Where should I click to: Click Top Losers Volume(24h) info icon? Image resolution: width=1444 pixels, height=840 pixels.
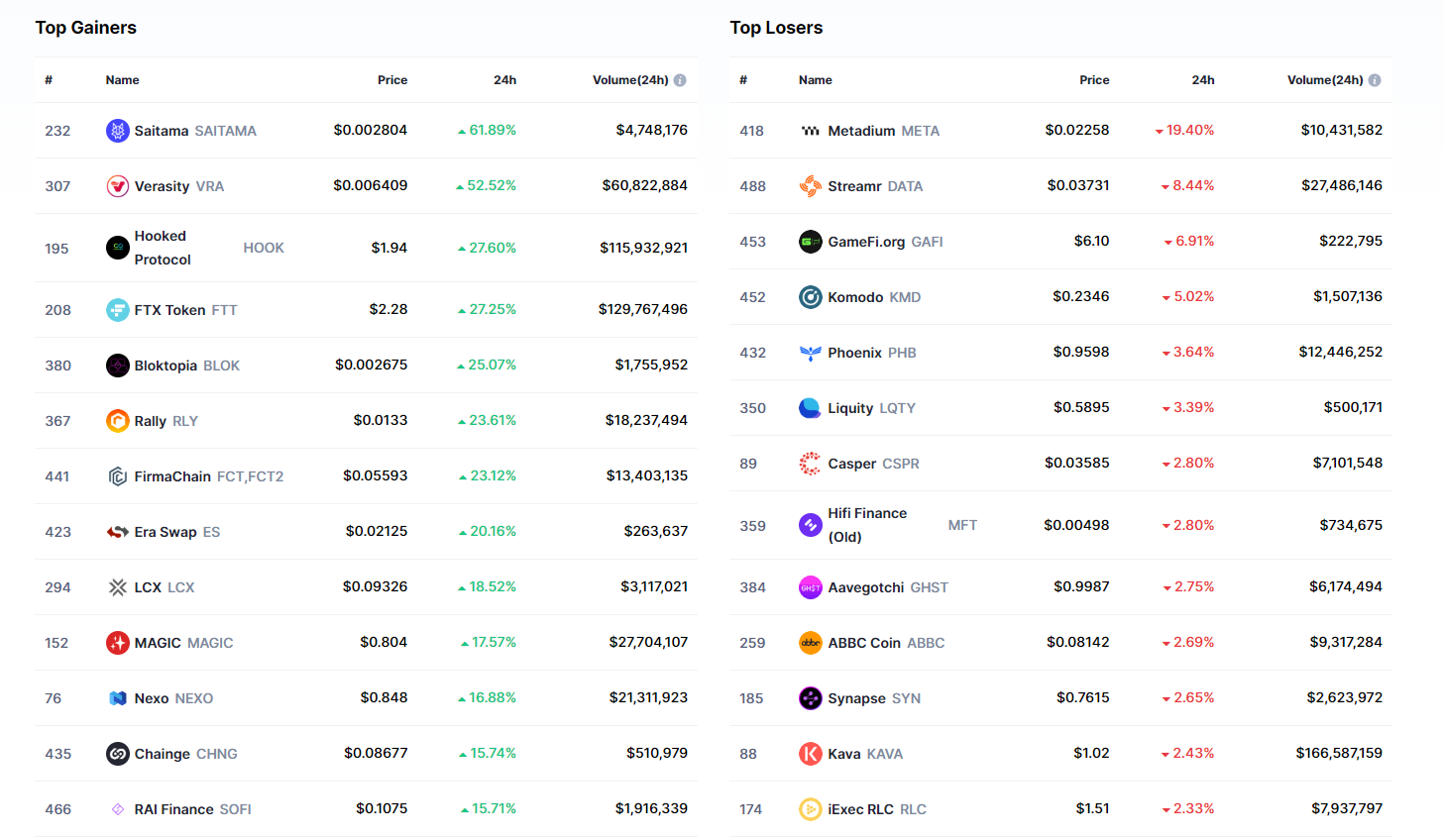(x=1375, y=80)
